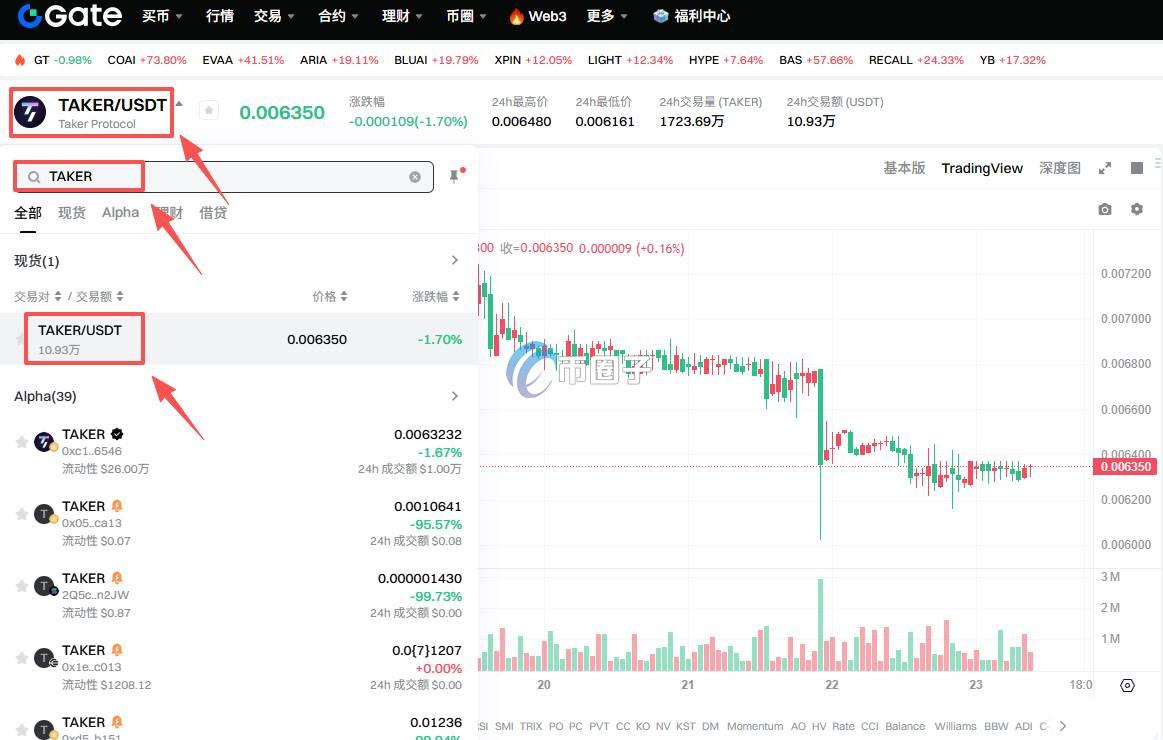Clear the TAKER search using the X icon
Screen dimensions: 1163x740
coord(415,176)
